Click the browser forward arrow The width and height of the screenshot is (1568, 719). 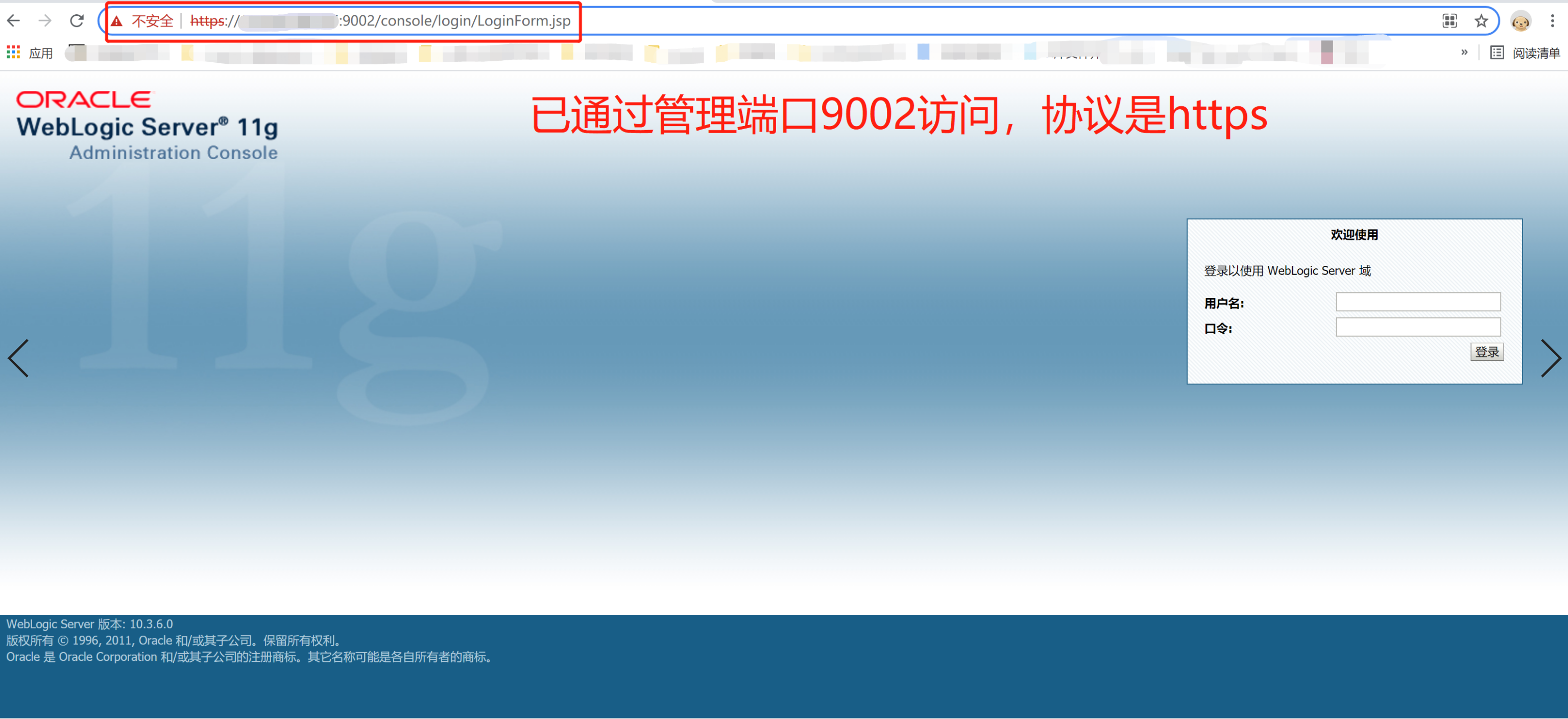point(45,21)
